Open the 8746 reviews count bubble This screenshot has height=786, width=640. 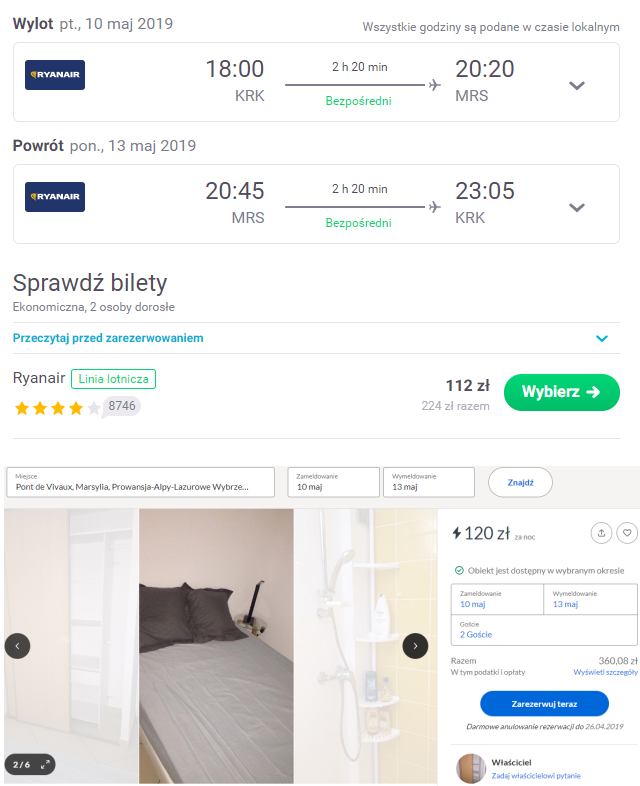pos(122,406)
